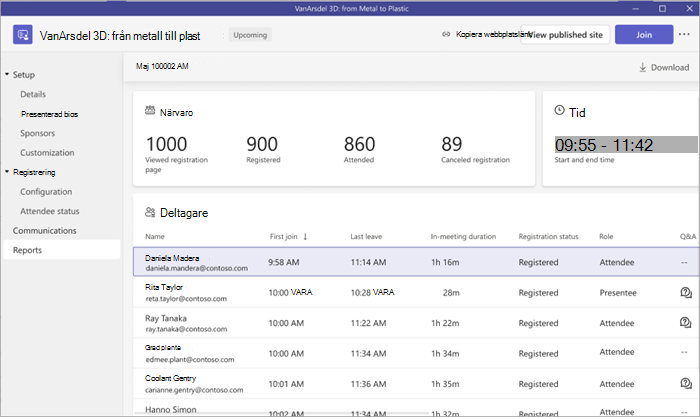The image size is (700, 417).
Task: Click the Deltagare participants icon
Action: click(x=150, y=212)
